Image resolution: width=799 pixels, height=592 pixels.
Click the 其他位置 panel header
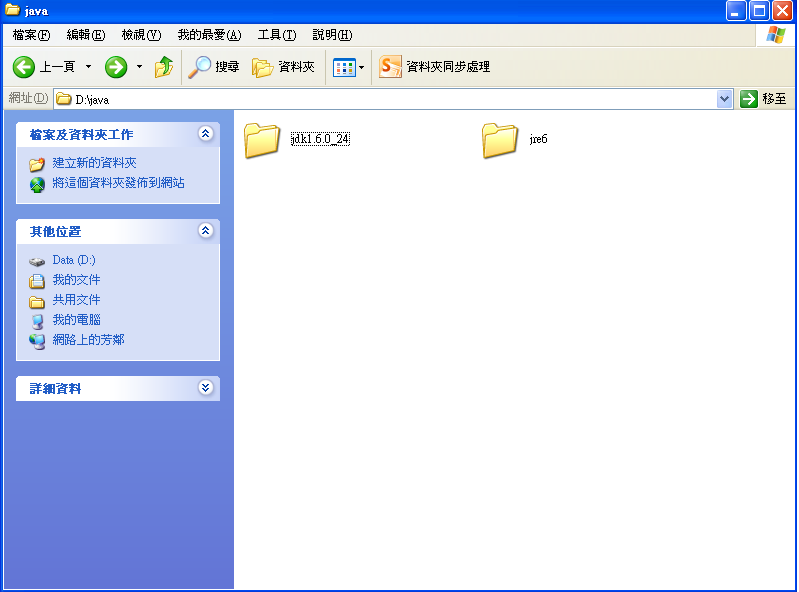[x=118, y=231]
